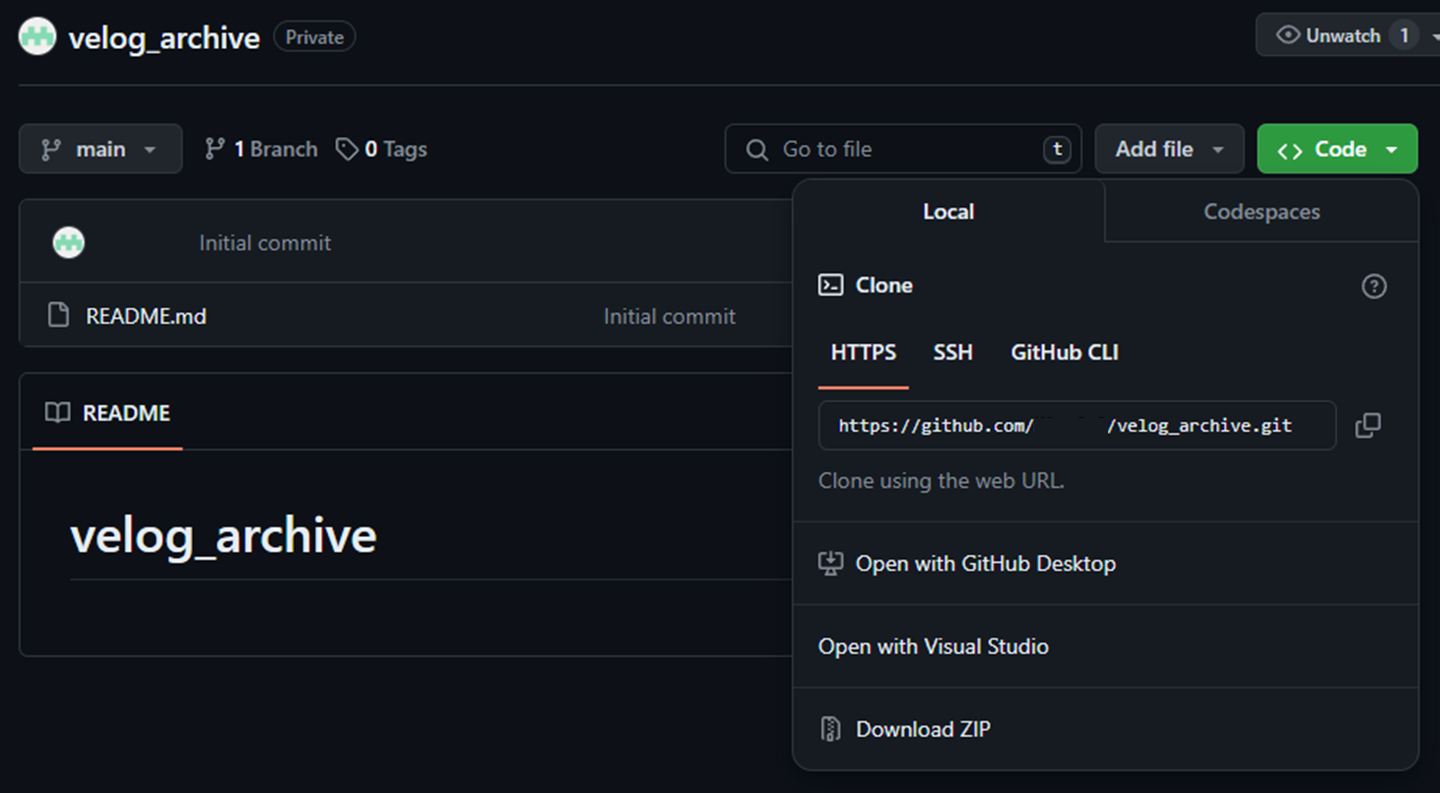This screenshot has height=793, width=1440.
Task: Select the HTTPS clone tab
Action: [863, 353]
